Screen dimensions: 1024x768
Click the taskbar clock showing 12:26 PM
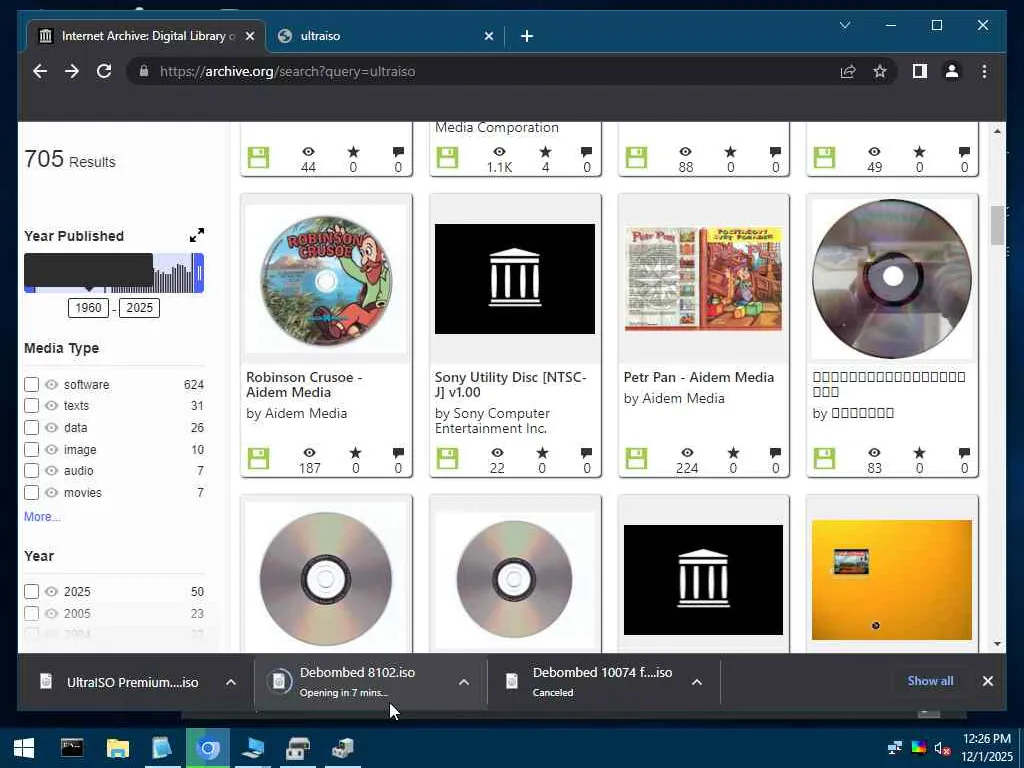986,748
